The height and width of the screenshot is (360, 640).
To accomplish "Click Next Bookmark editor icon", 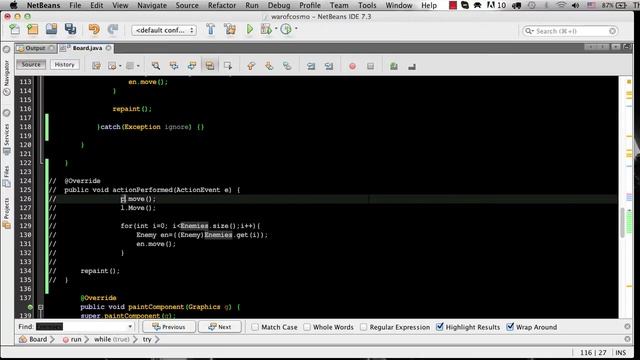I will point(269,66).
